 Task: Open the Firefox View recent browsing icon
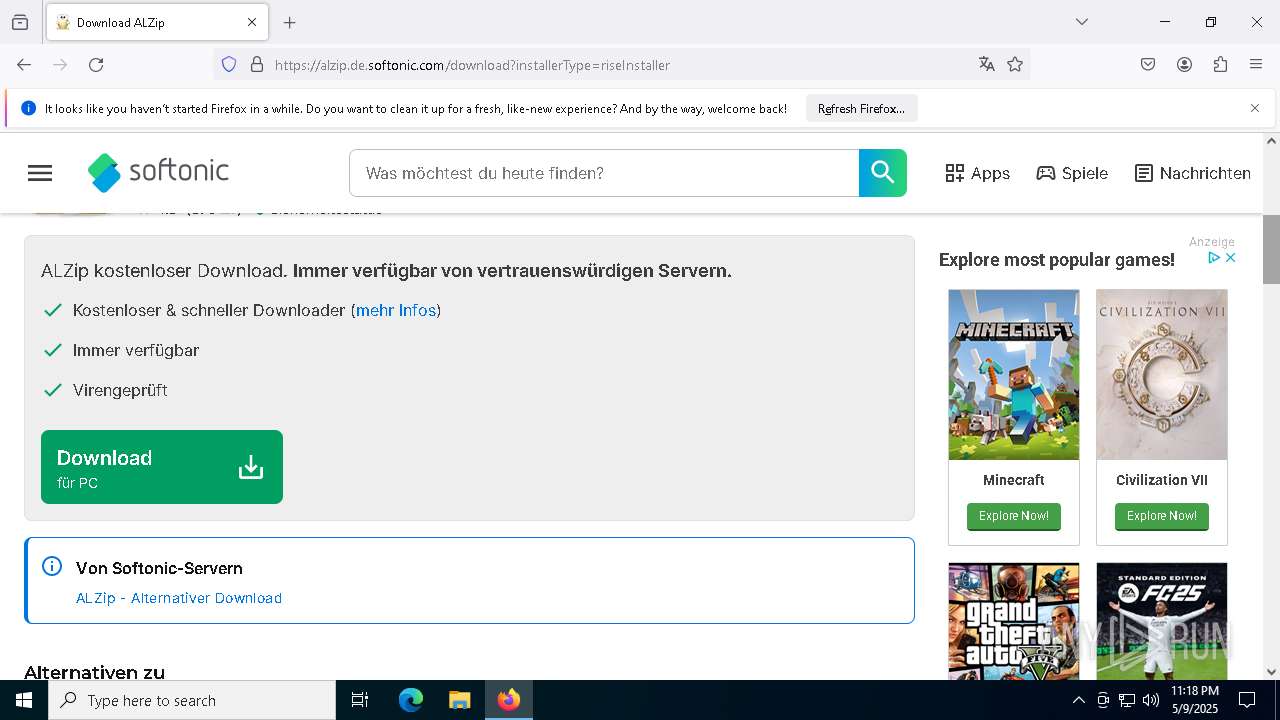pyautogui.click(x=20, y=22)
